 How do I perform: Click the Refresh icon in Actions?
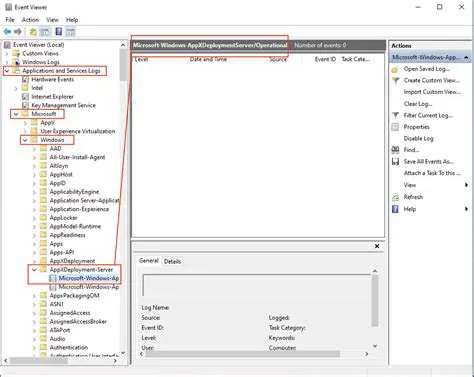point(395,197)
